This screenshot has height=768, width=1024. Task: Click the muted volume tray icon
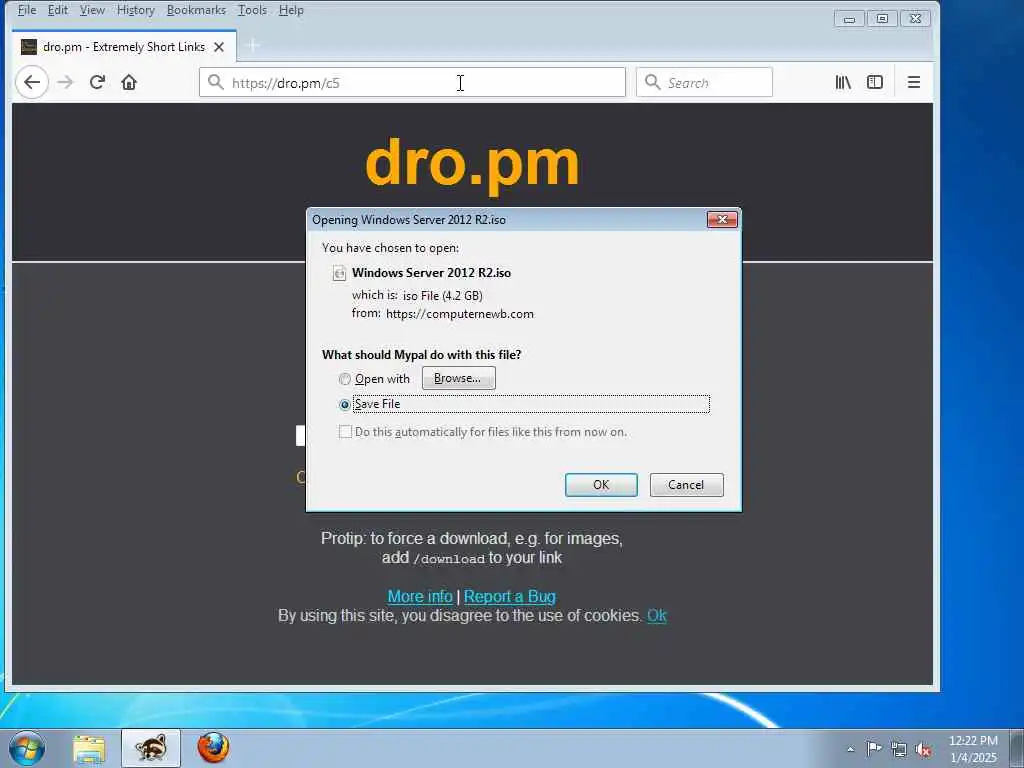pos(923,749)
